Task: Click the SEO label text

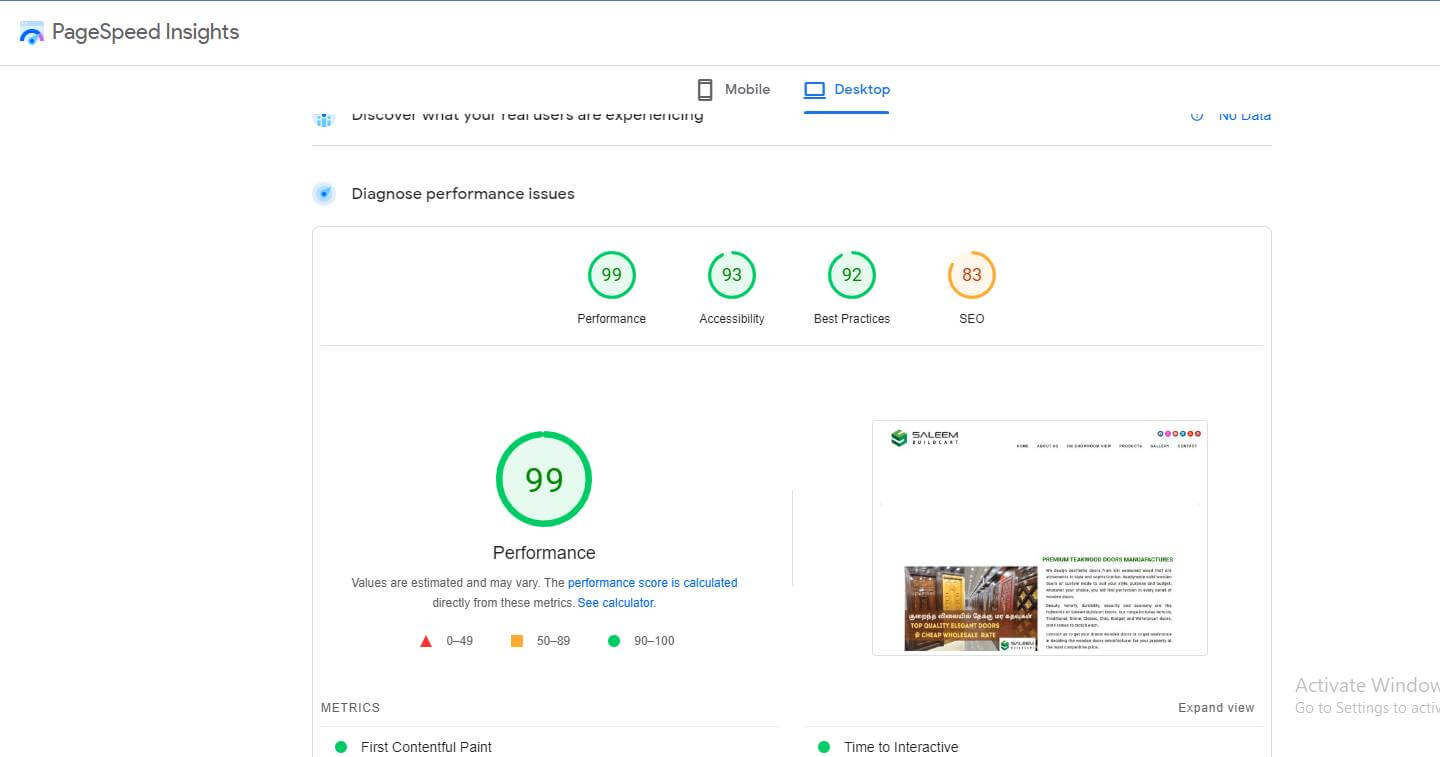Action: (972, 319)
